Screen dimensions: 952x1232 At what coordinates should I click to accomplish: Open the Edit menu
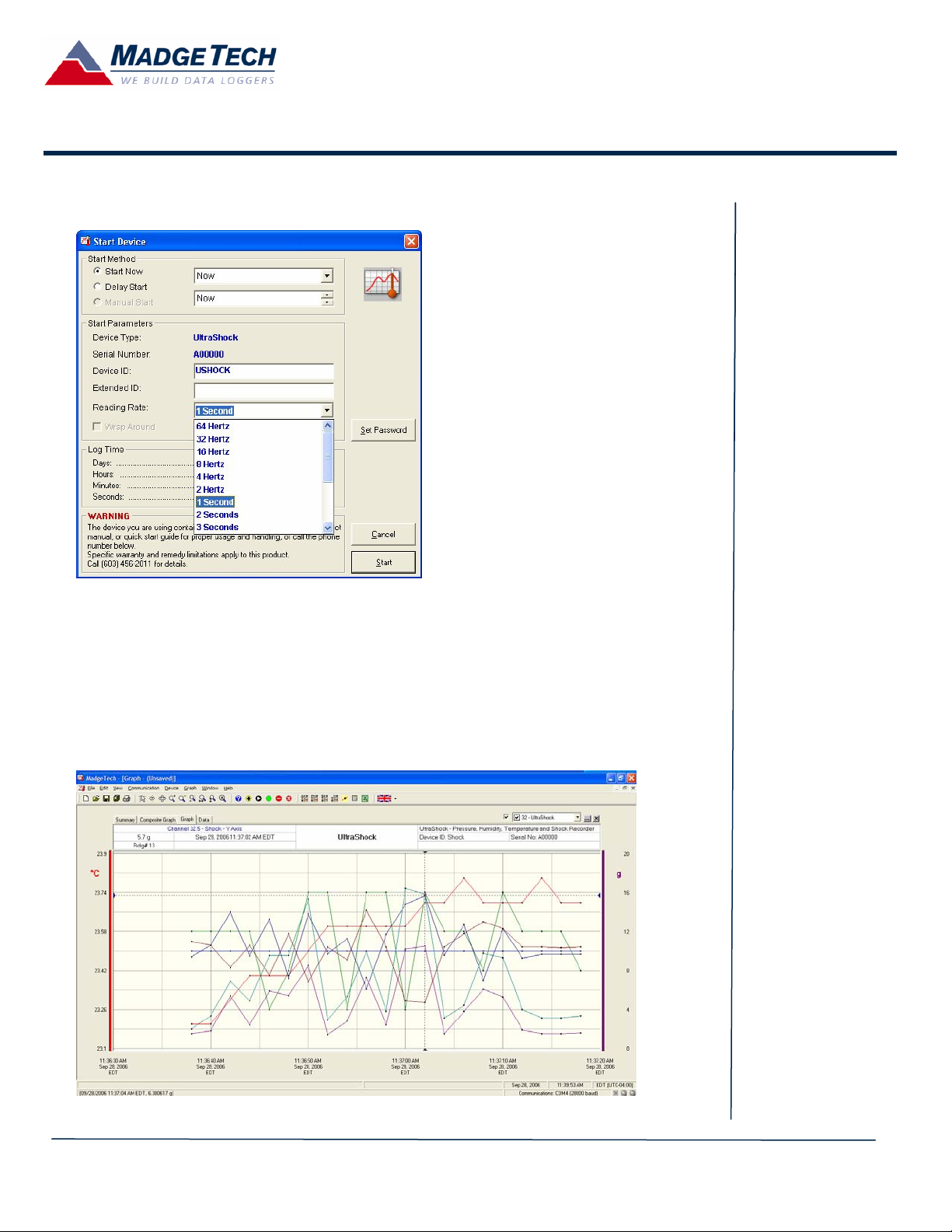pos(103,788)
